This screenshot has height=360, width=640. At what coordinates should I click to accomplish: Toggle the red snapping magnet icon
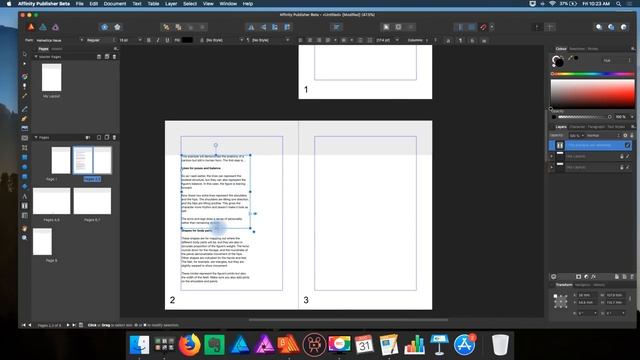483,27
